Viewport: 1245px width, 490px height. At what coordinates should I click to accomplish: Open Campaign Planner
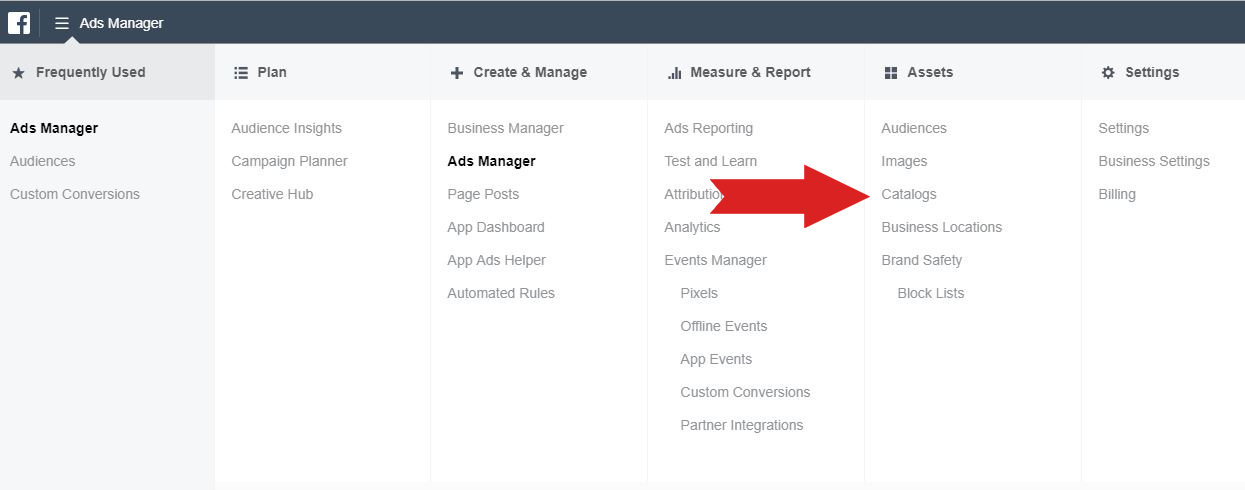pos(289,161)
